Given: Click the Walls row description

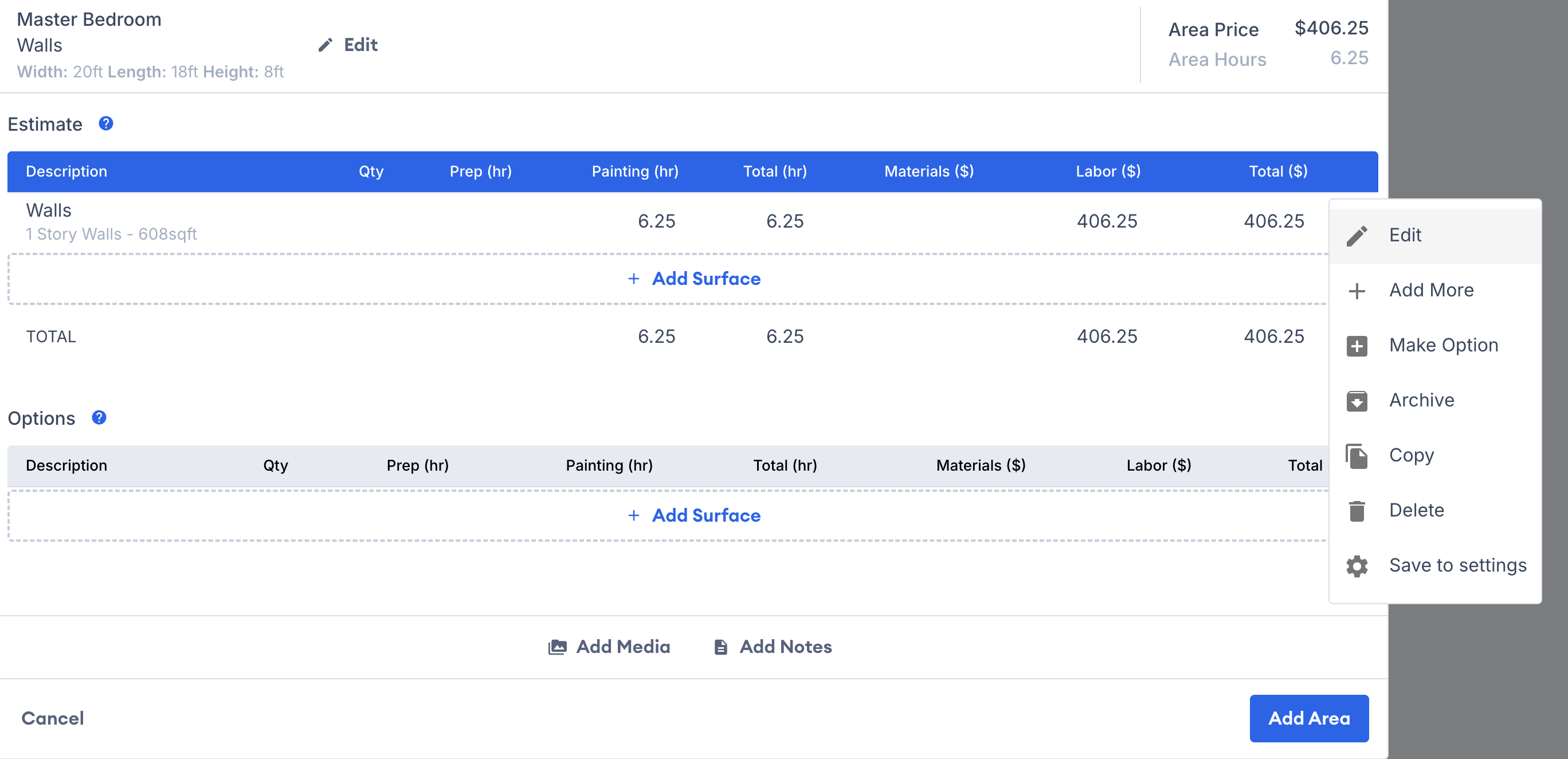Looking at the screenshot, I should click(49, 210).
